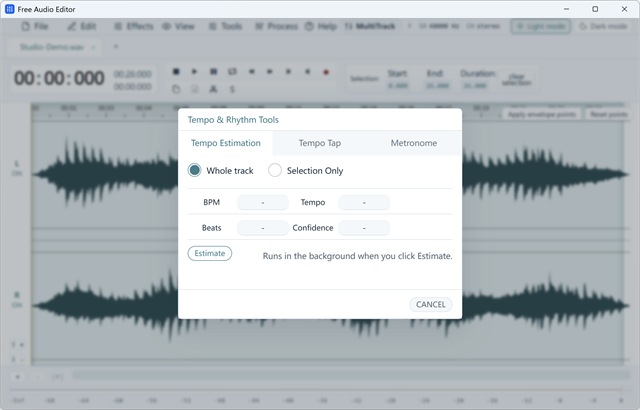
Task: Click the Play button in transport
Action: tap(194, 72)
